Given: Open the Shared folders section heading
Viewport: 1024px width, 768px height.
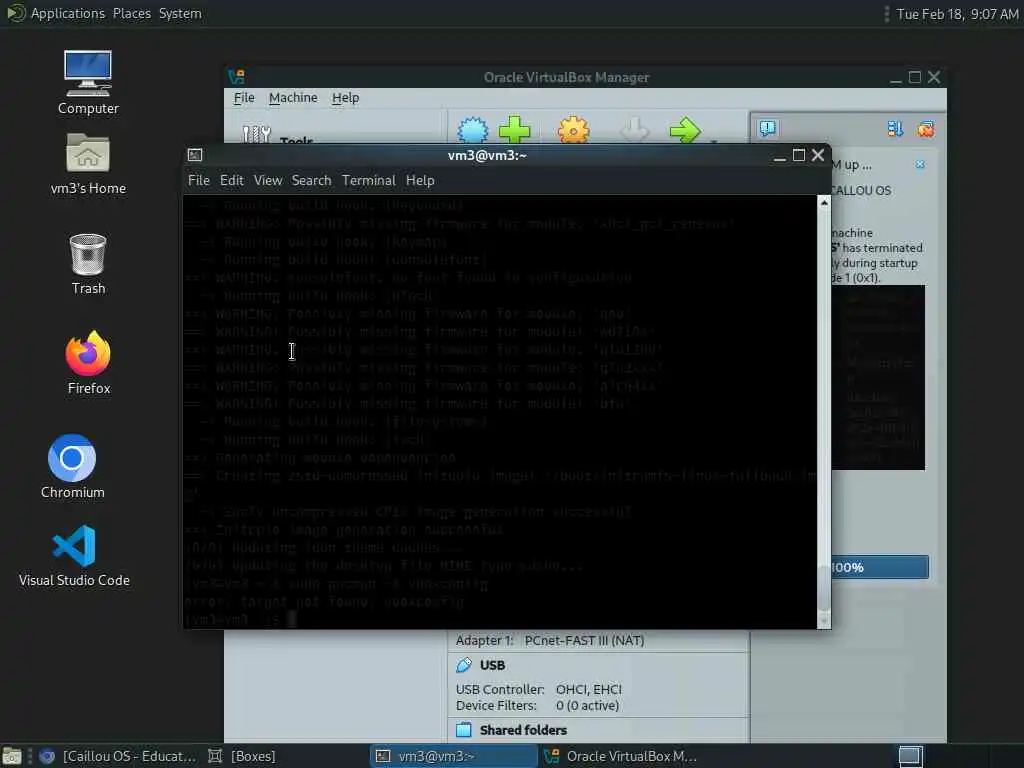Looking at the screenshot, I should pos(523,730).
